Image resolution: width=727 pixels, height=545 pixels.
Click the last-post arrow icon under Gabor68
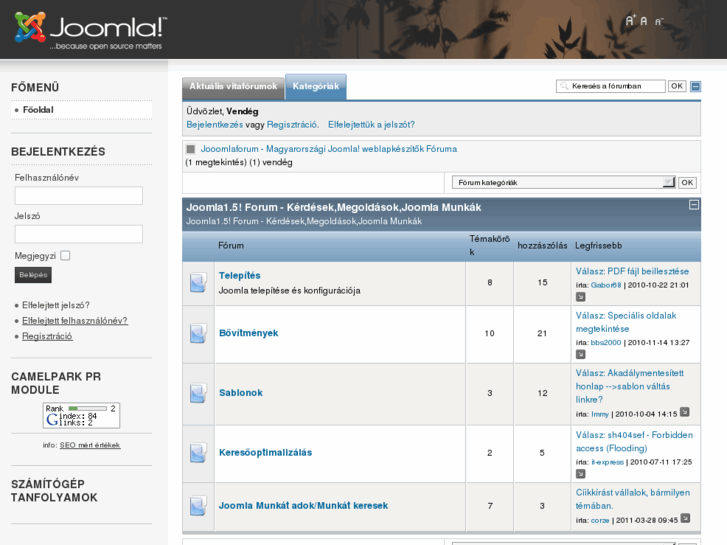point(580,297)
